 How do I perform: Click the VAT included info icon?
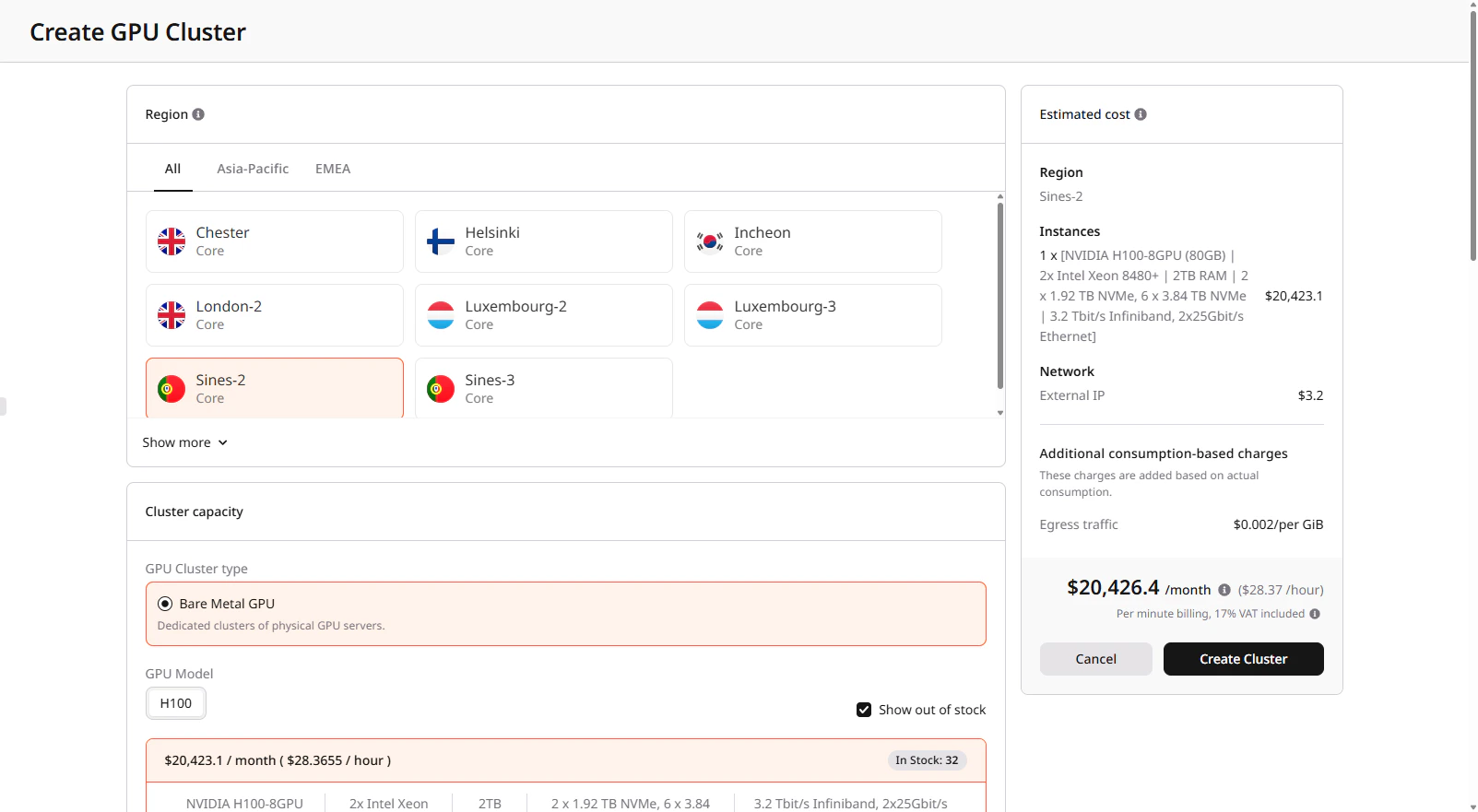[x=1315, y=614]
